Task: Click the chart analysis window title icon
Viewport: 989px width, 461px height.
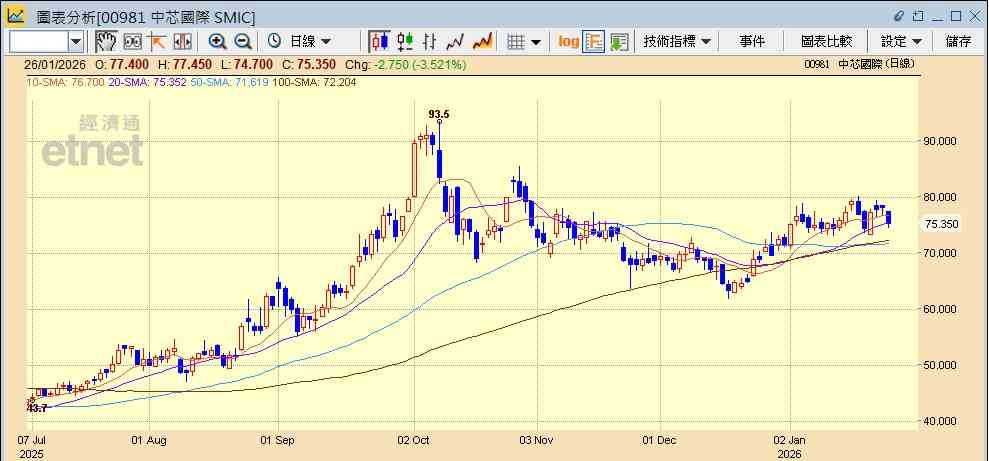Action: pyautogui.click(x=16, y=16)
